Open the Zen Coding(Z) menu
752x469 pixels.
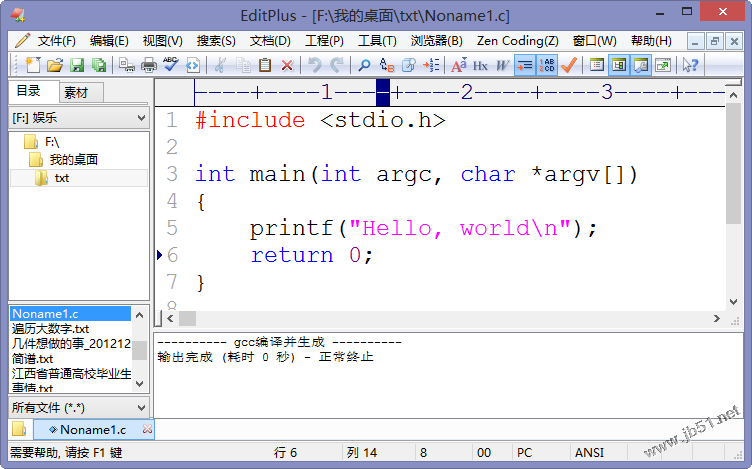coord(517,41)
